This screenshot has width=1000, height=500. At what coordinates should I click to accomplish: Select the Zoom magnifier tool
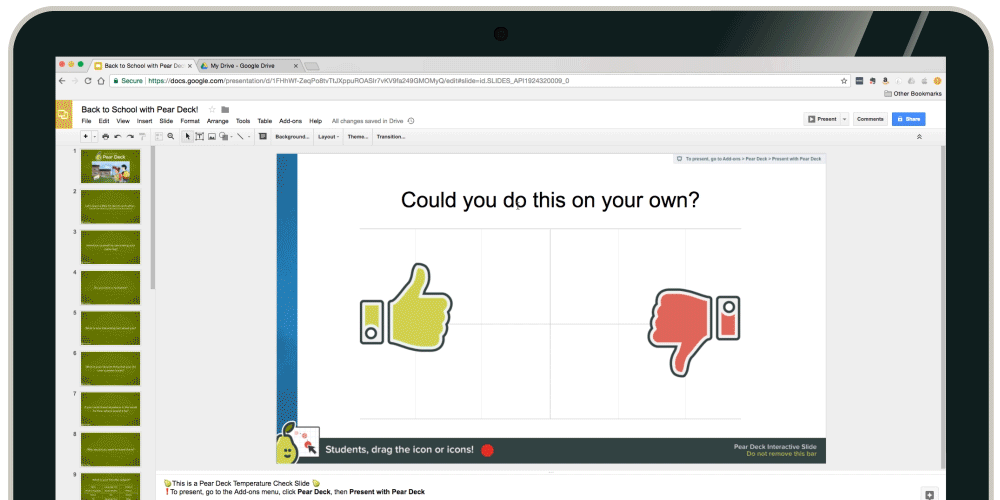171,136
